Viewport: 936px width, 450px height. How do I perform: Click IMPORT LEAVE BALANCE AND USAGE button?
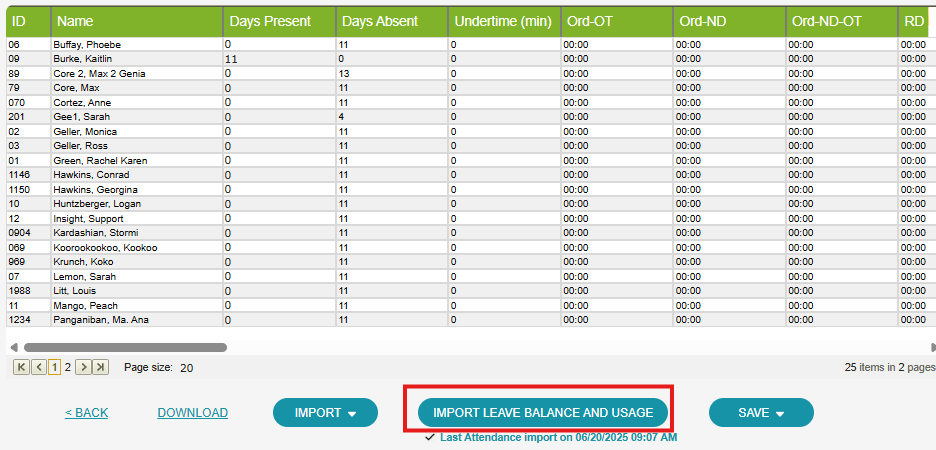(x=543, y=412)
